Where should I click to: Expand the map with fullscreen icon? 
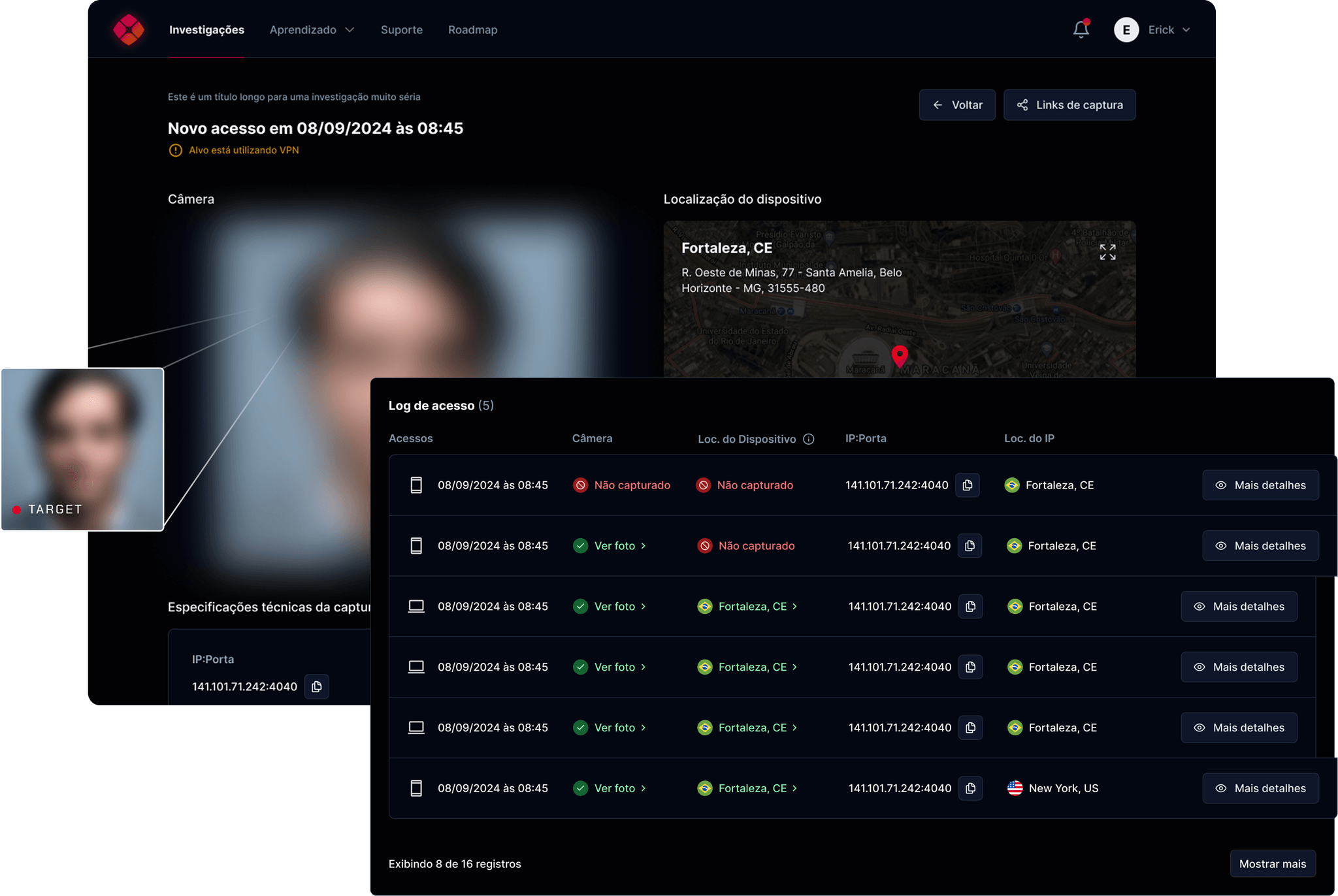pyautogui.click(x=1107, y=252)
